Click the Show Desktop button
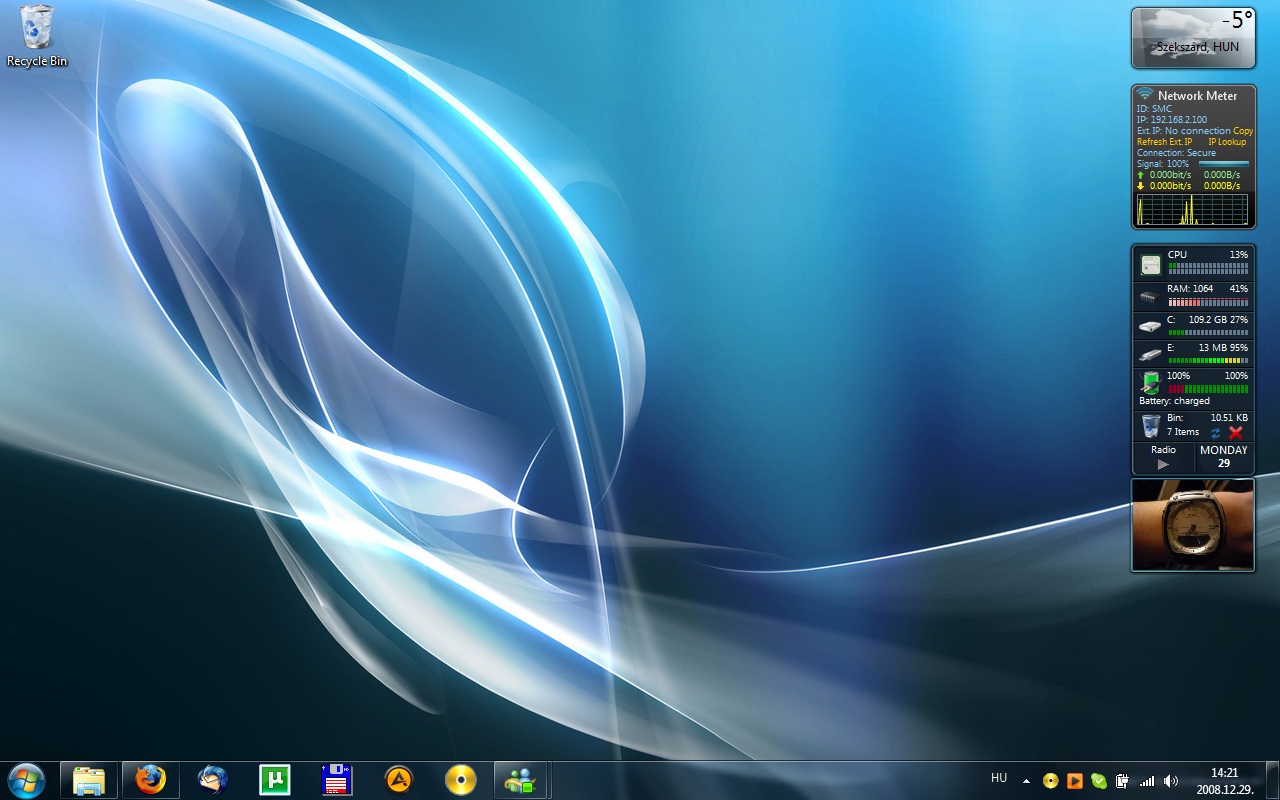Screen dimensions: 1280x800 coord(1272,780)
